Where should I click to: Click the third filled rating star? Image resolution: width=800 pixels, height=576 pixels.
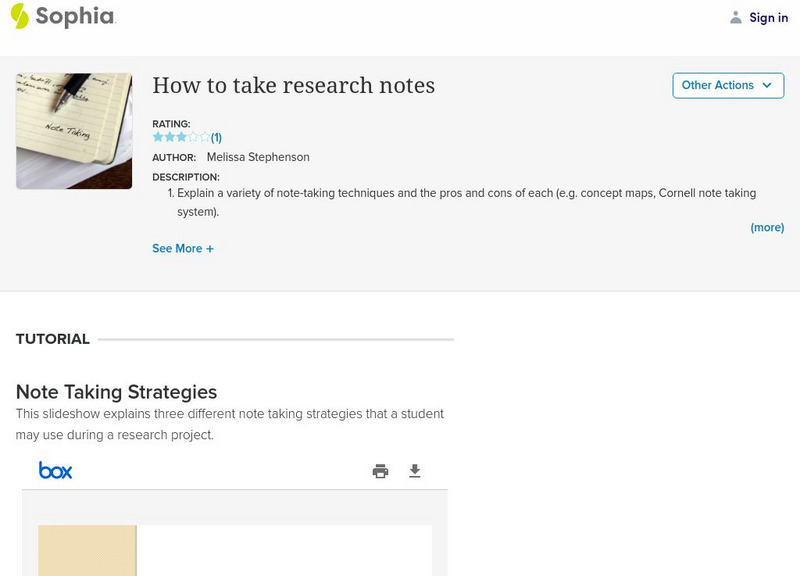[181, 137]
